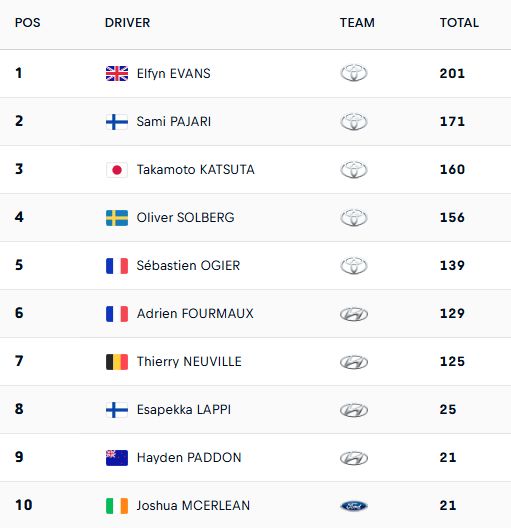Click the TEAM column header
The height and width of the screenshot is (528, 511).
357,23
